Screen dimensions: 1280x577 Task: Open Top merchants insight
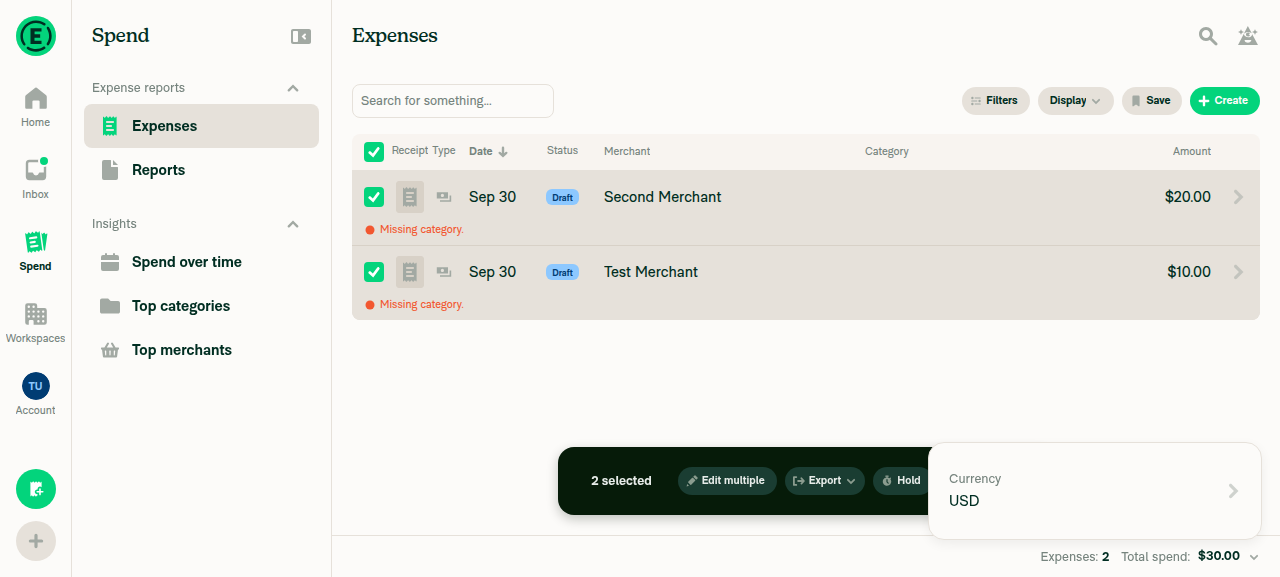(201, 350)
